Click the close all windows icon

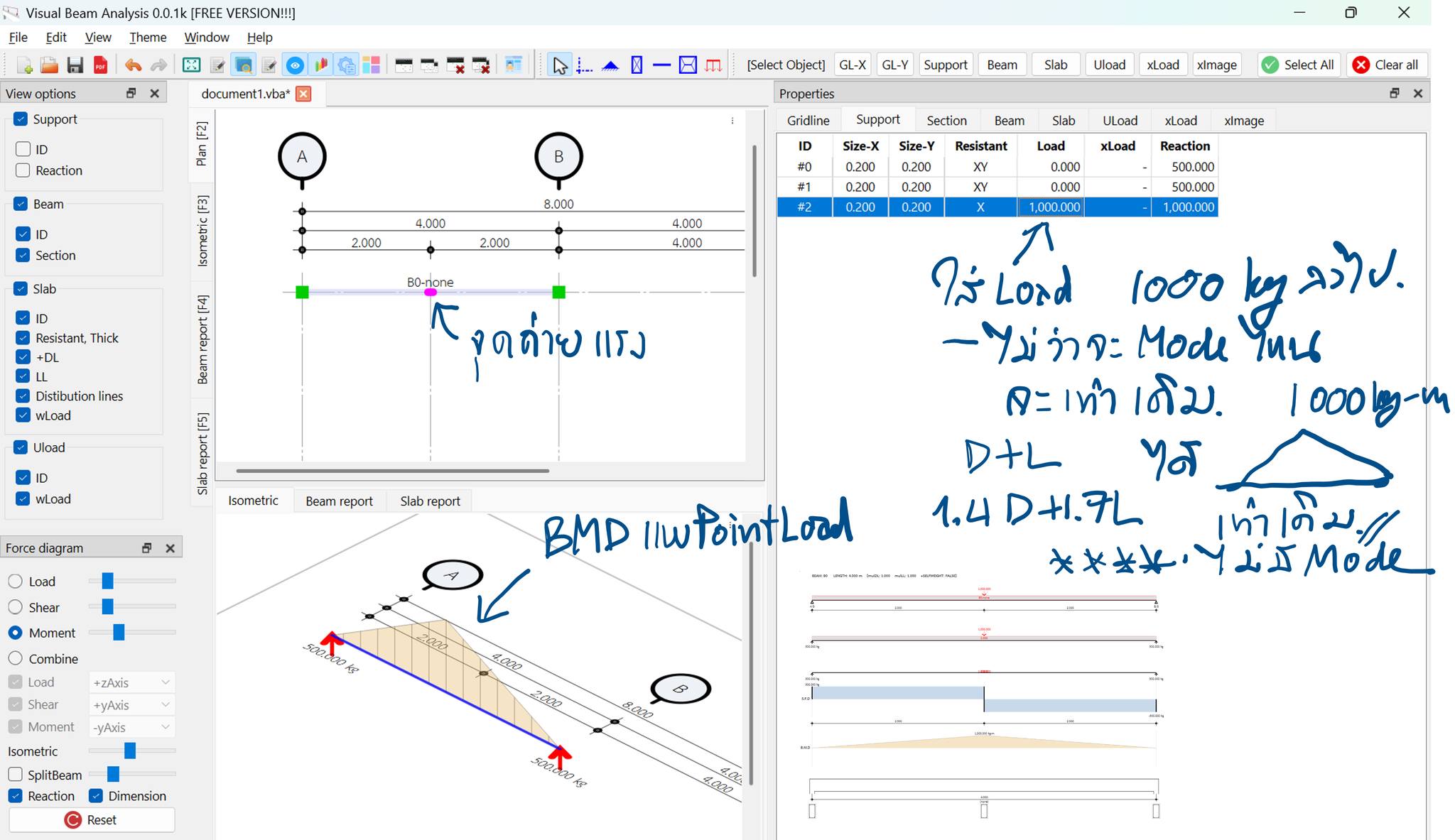tap(481, 65)
